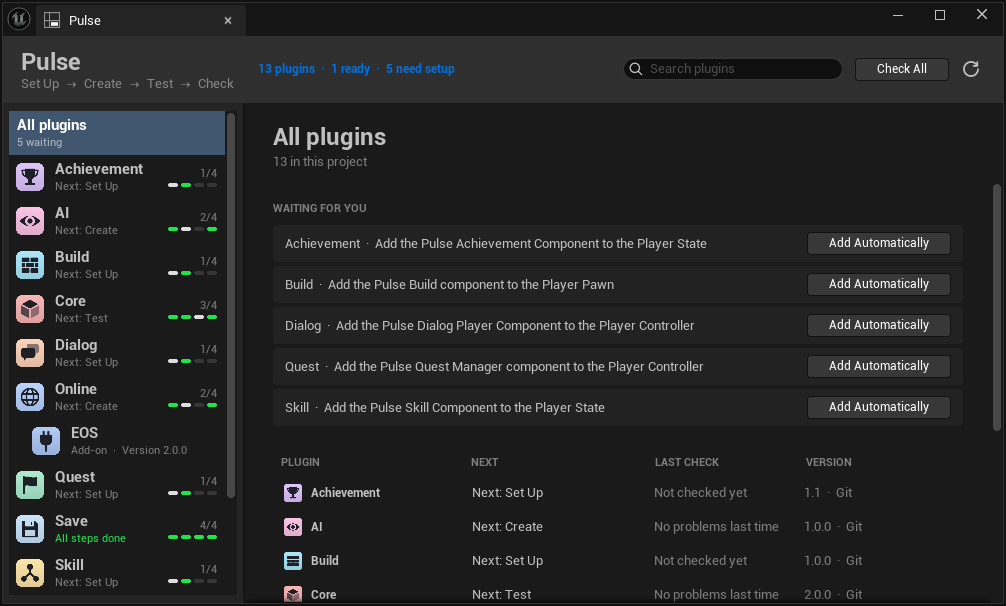Add Build component automatically

coord(878,284)
